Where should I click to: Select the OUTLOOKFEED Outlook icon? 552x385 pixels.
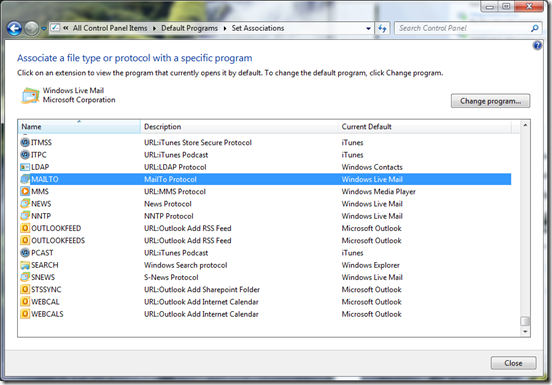click(25, 228)
